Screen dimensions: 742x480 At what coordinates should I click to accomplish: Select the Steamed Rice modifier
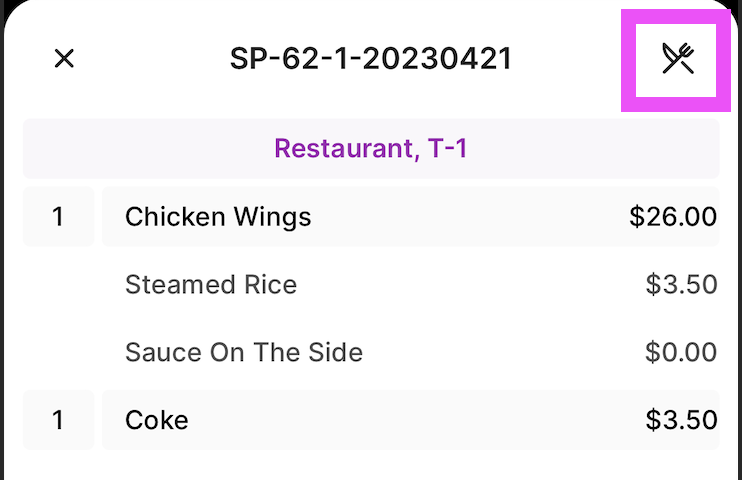pos(211,284)
